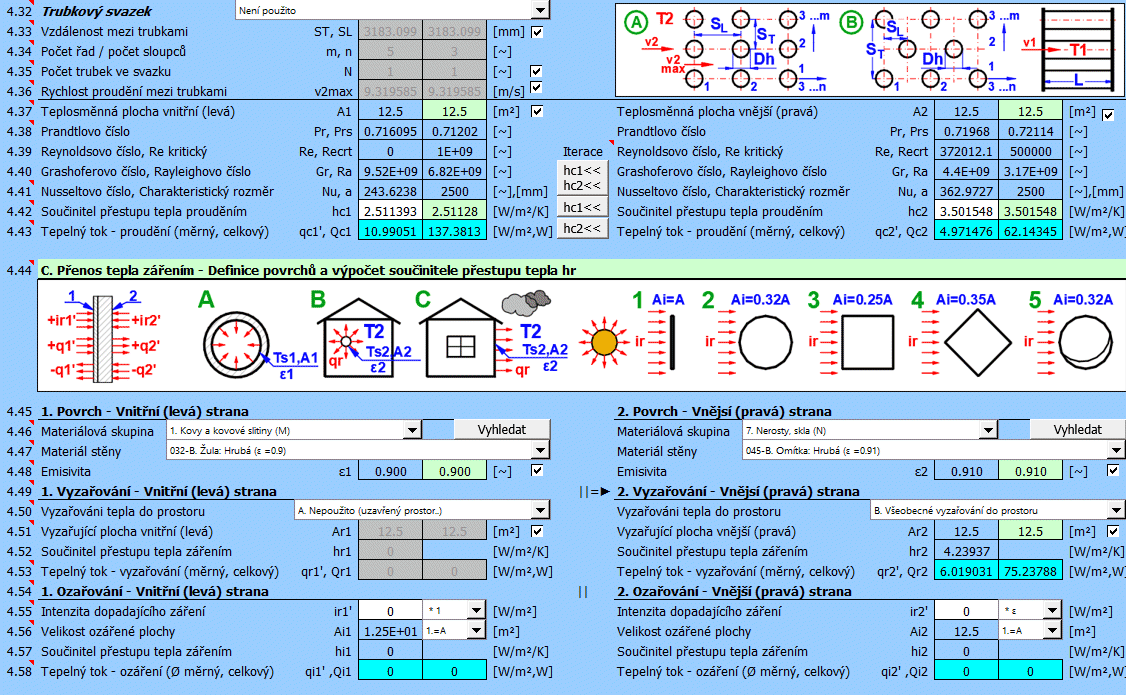Open right Vyzařování tepla do prostoru dropdown

pos(1116,510)
